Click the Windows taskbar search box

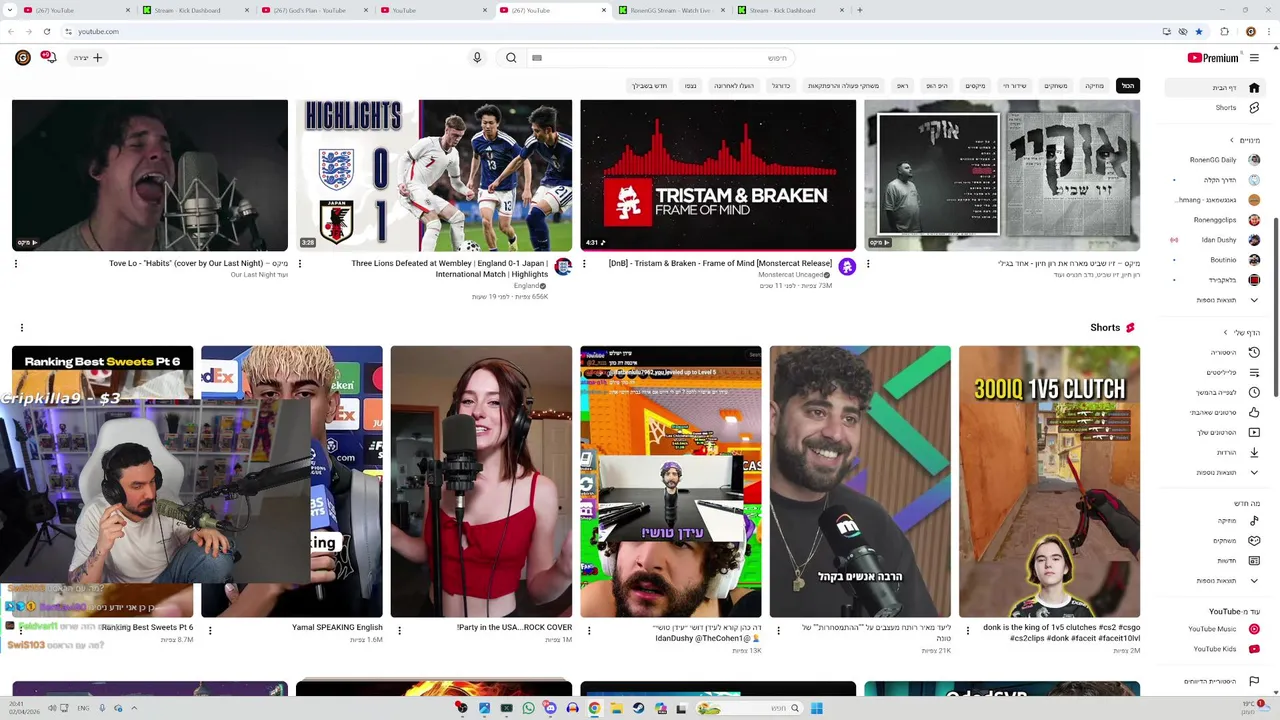coord(750,708)
